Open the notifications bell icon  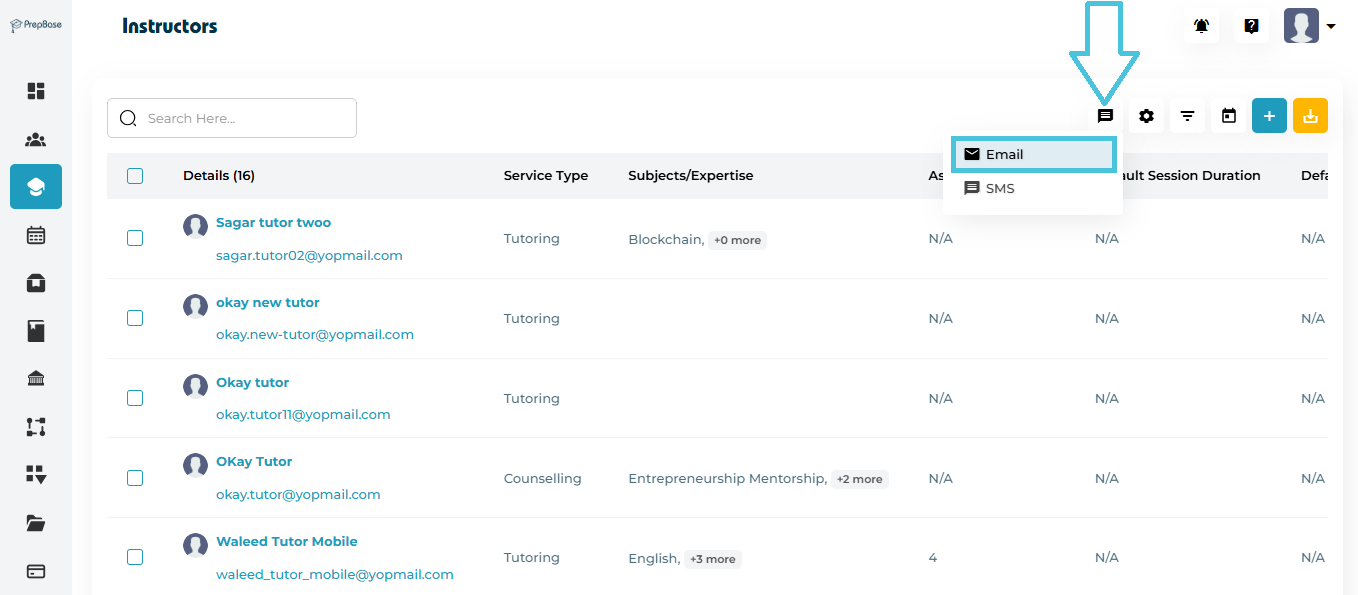tap(1201, 26)
